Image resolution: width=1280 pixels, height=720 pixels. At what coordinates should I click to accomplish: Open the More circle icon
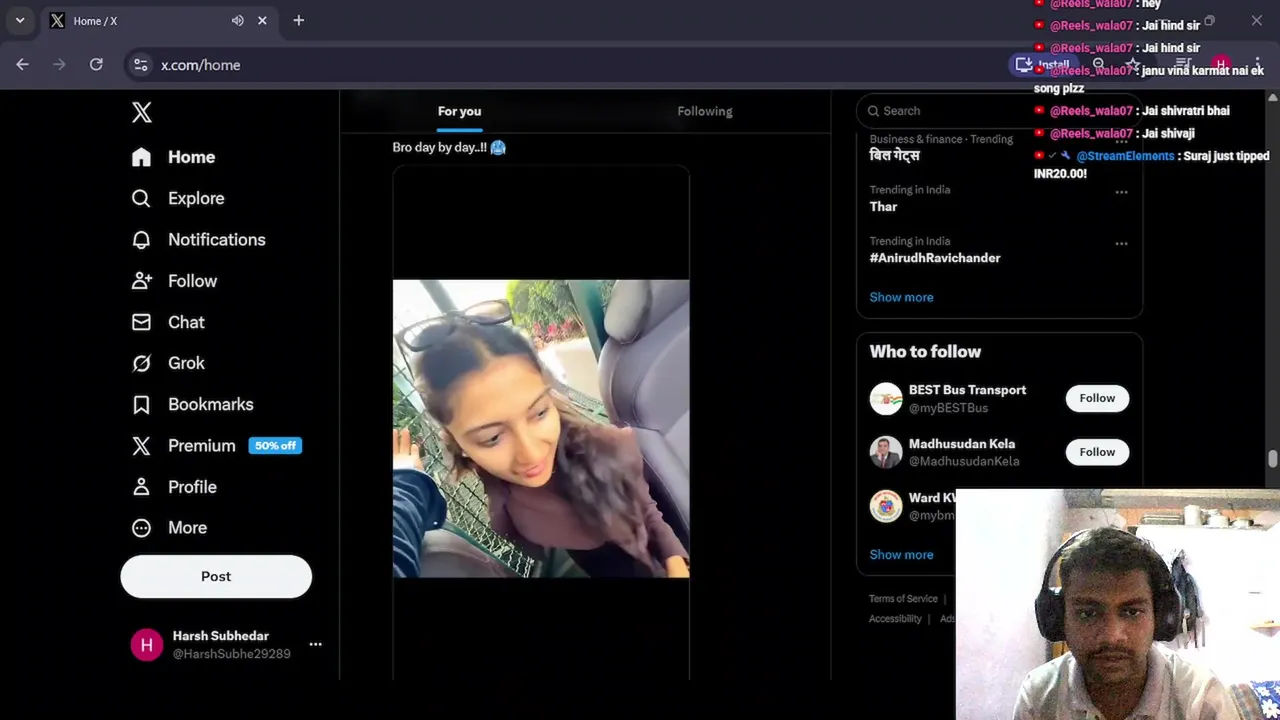coord(141,528)
